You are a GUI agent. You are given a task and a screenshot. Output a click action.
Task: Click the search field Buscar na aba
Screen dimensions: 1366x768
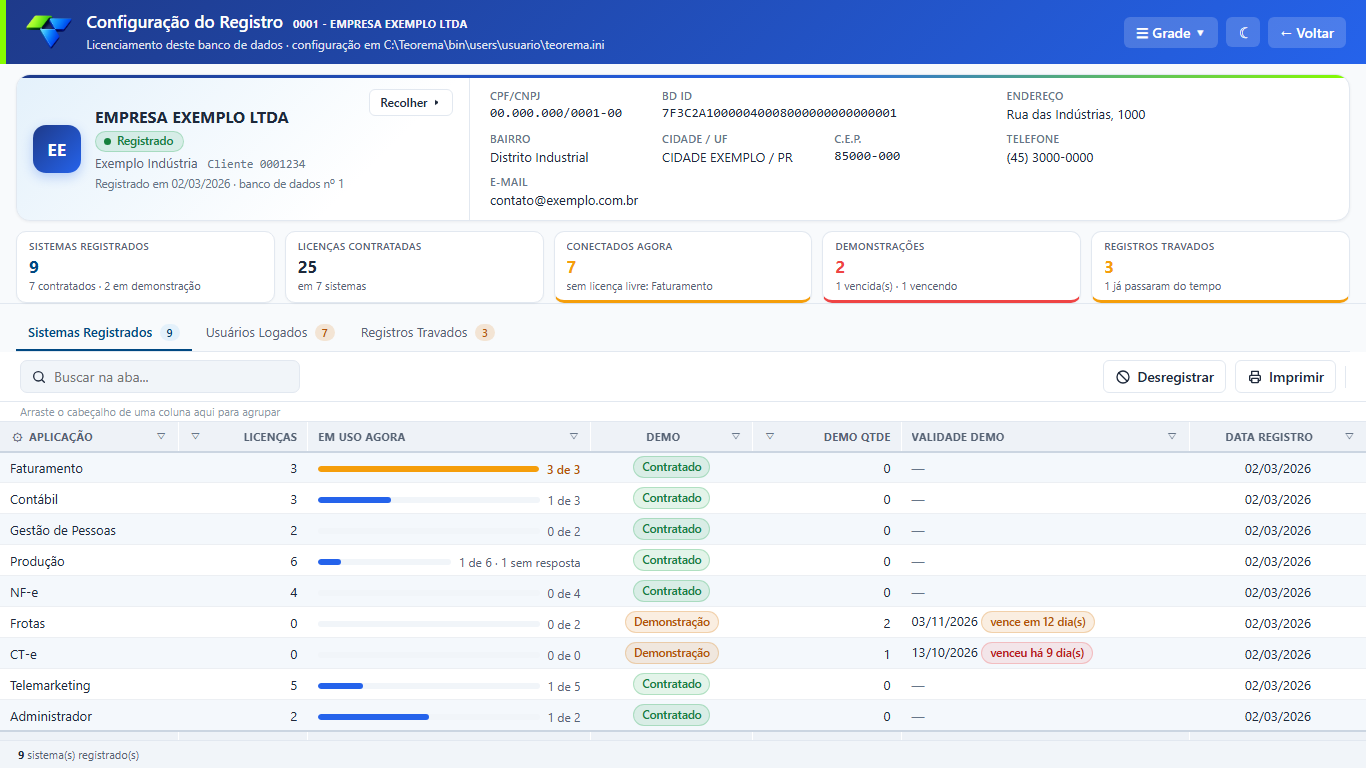tap(160, 377)
